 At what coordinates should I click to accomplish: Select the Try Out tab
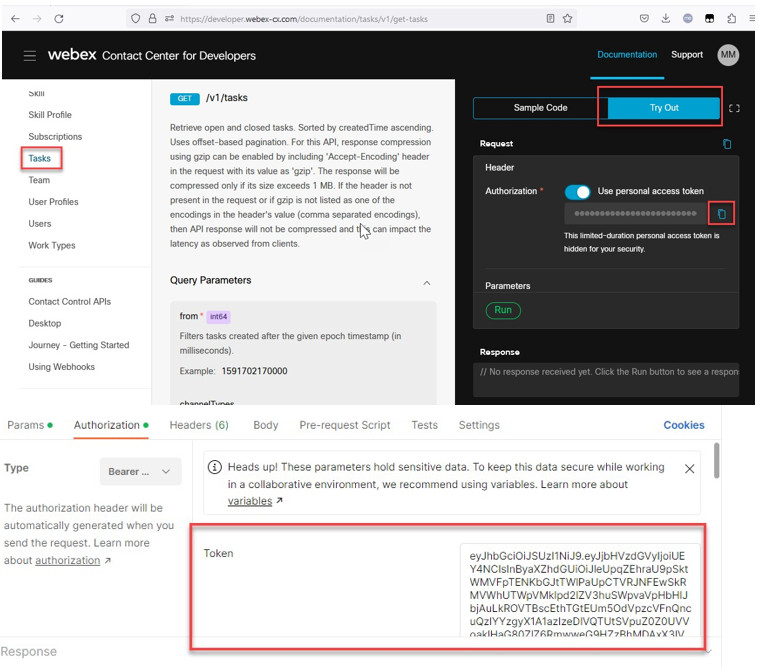click(x=664, y=108)
